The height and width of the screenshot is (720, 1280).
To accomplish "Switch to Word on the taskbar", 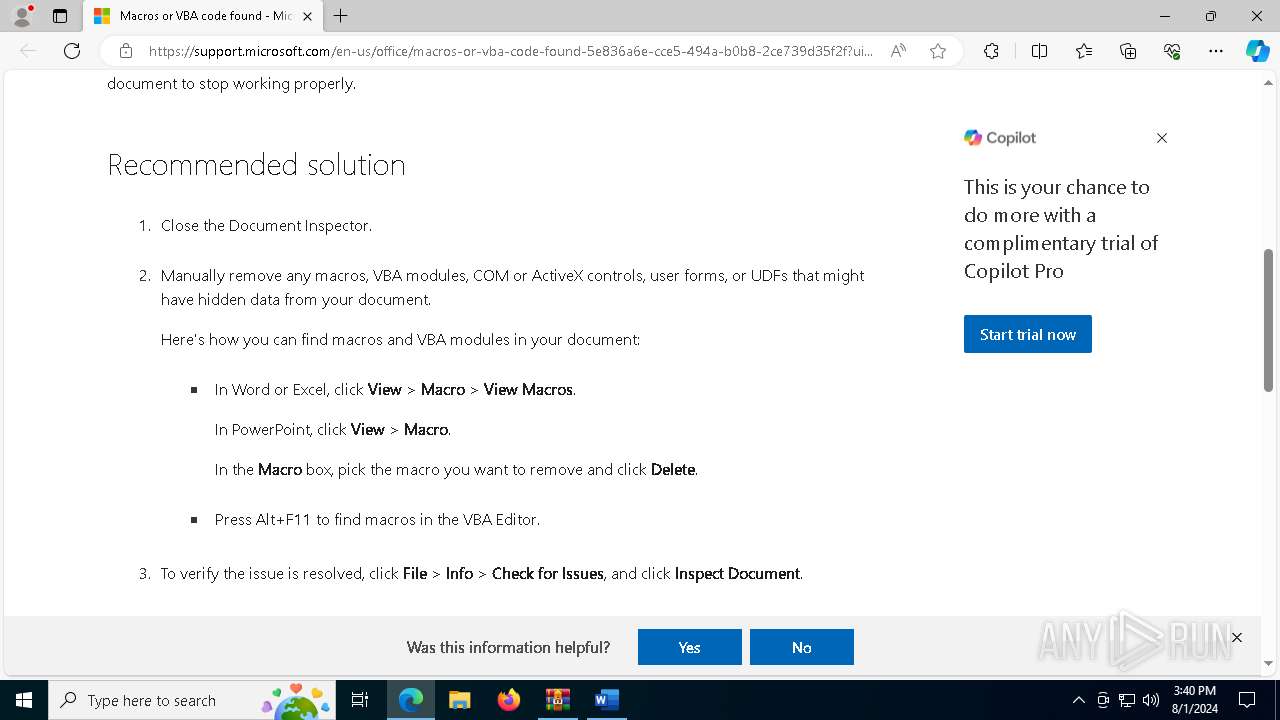I will point(606,700).
